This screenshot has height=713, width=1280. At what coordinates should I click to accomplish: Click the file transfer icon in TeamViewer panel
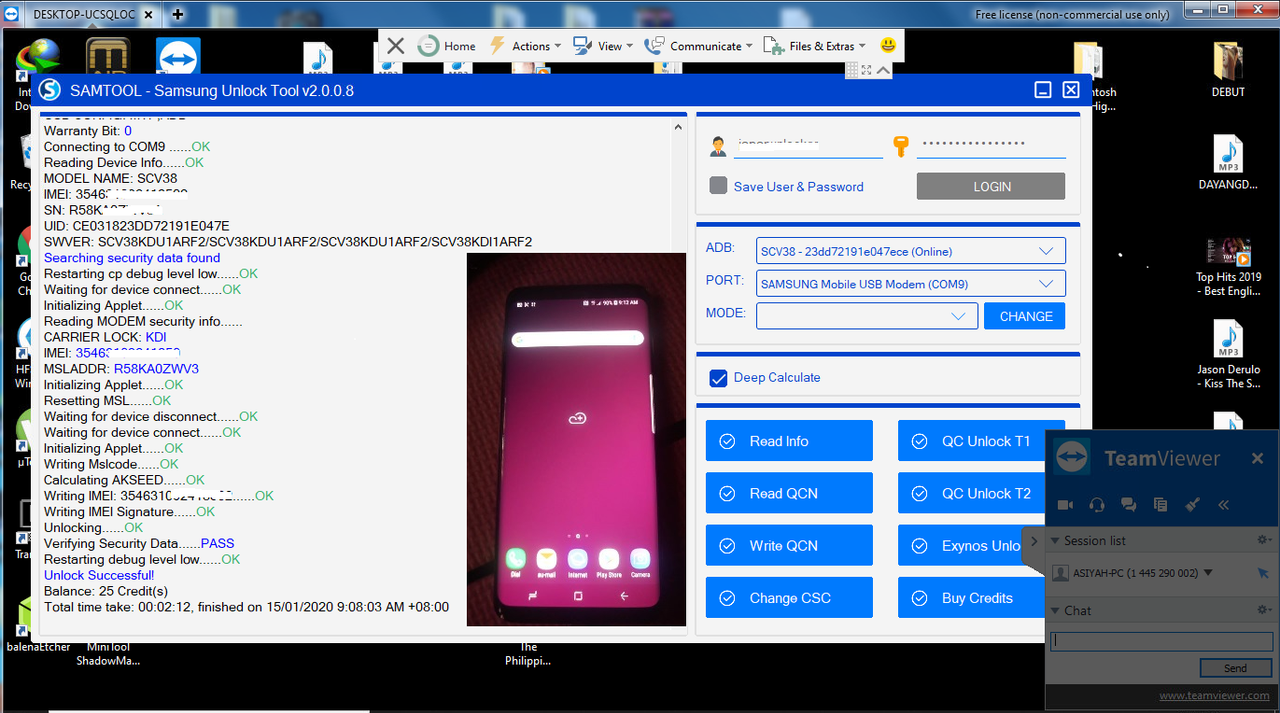click(x=1160, y=505)
